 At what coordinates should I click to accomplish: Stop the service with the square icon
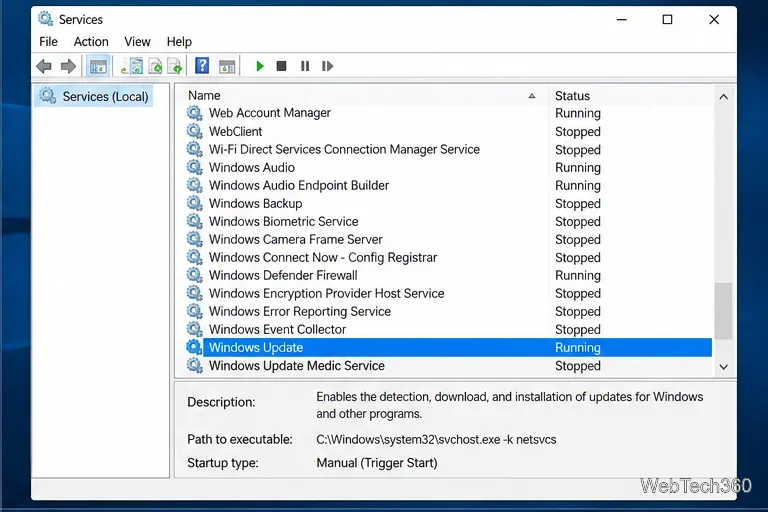click(281, 66)
